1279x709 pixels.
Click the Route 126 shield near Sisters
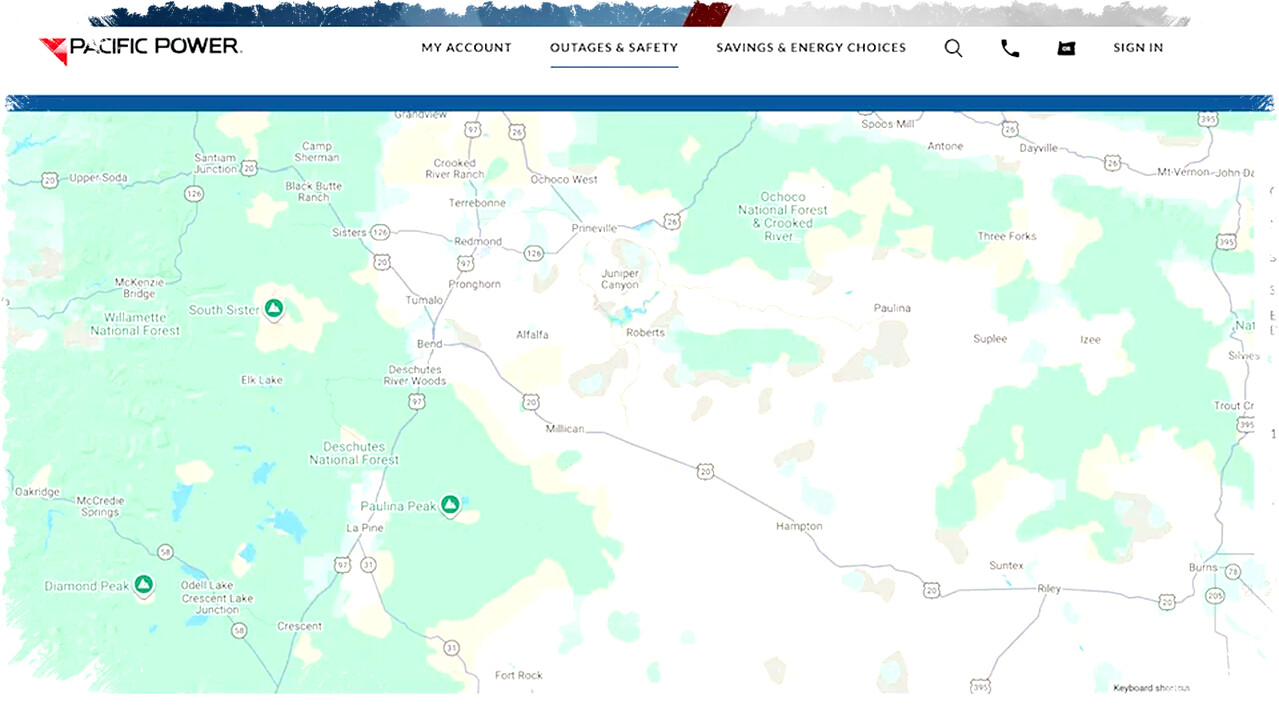[380, 232]
